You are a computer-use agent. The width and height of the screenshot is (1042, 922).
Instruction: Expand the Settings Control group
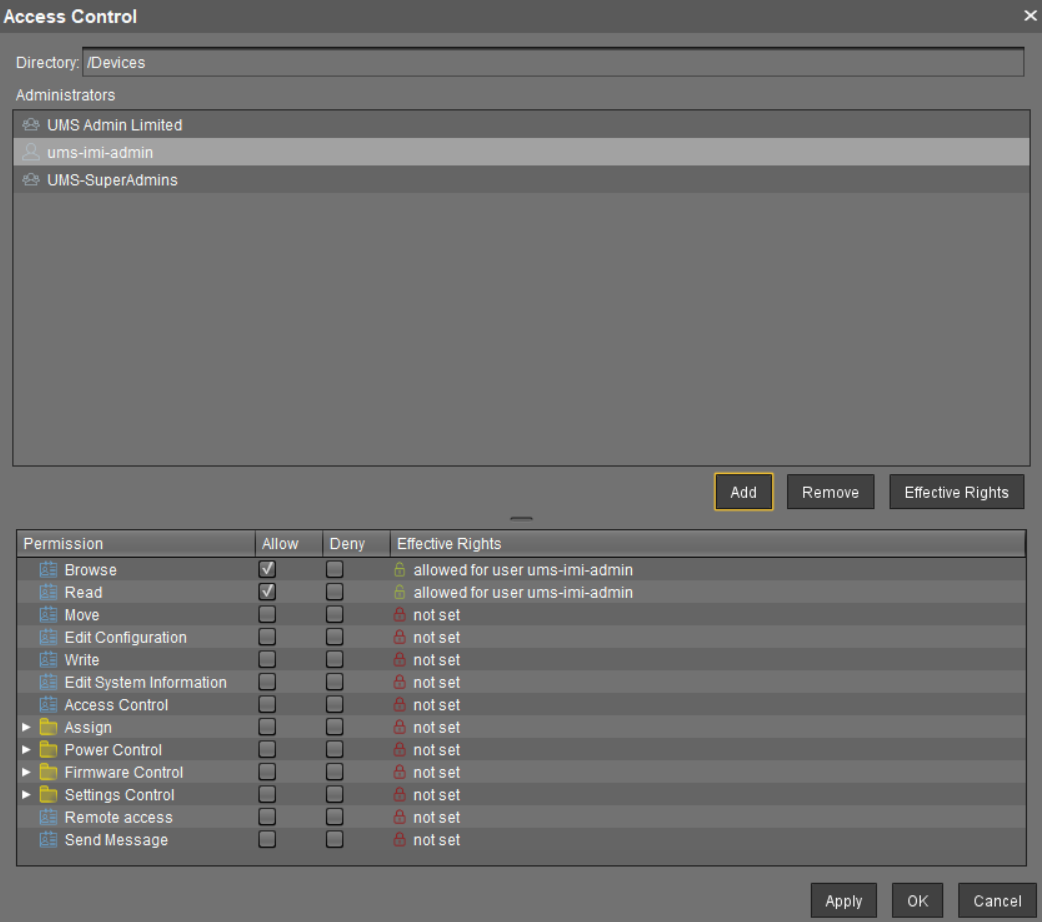click(x=26, y=794)
